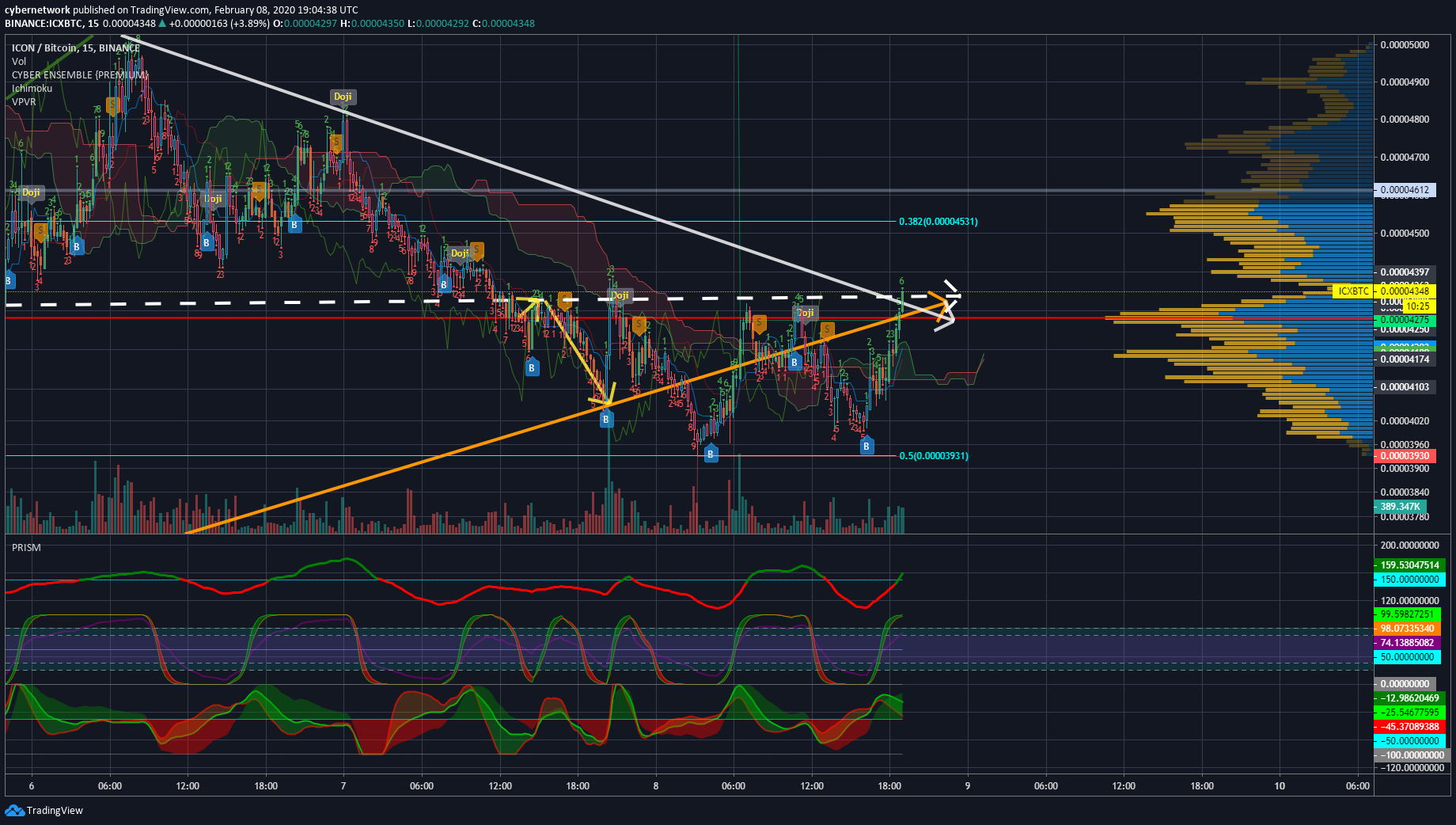Click the cyan 150.00000000 level tag
The height and width of the screenshot is (825, 1456).
(1409, 580)
